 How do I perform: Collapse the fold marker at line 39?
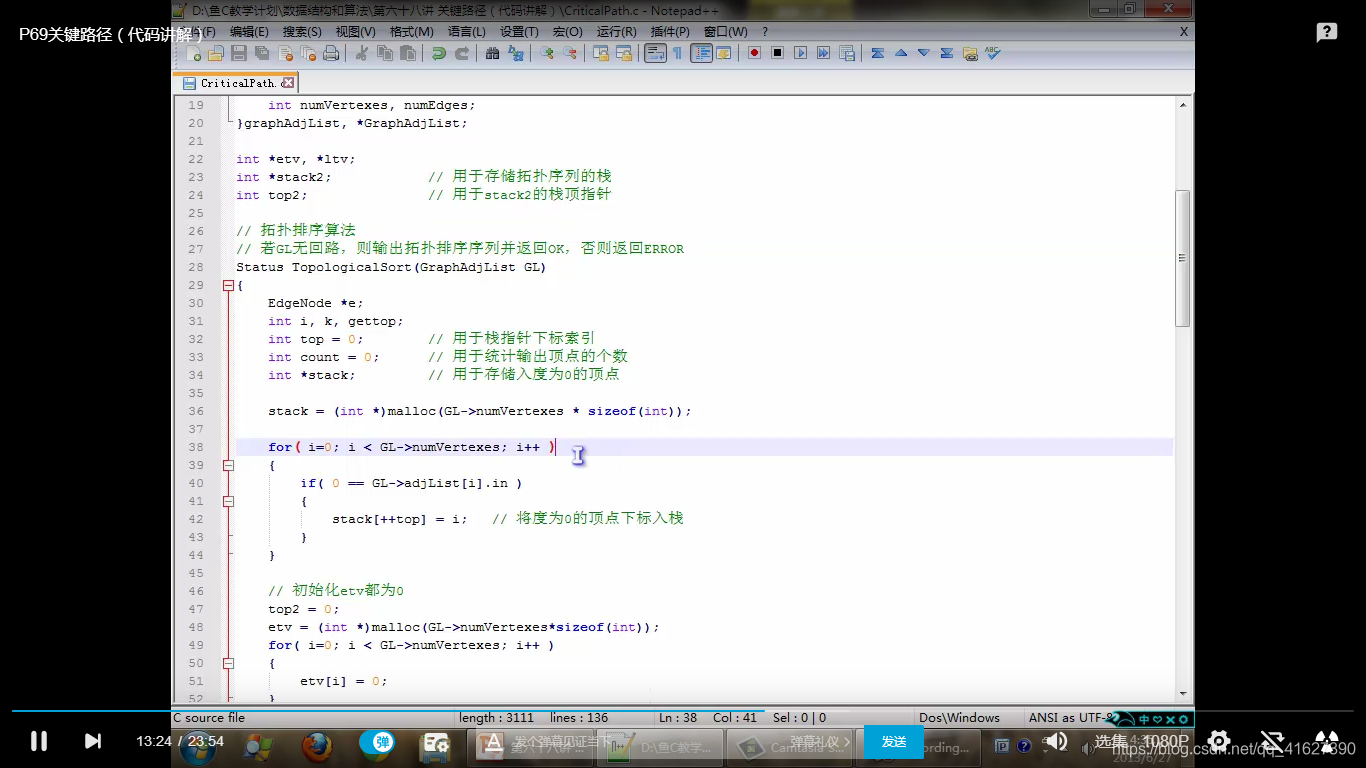tap(228, 465)
